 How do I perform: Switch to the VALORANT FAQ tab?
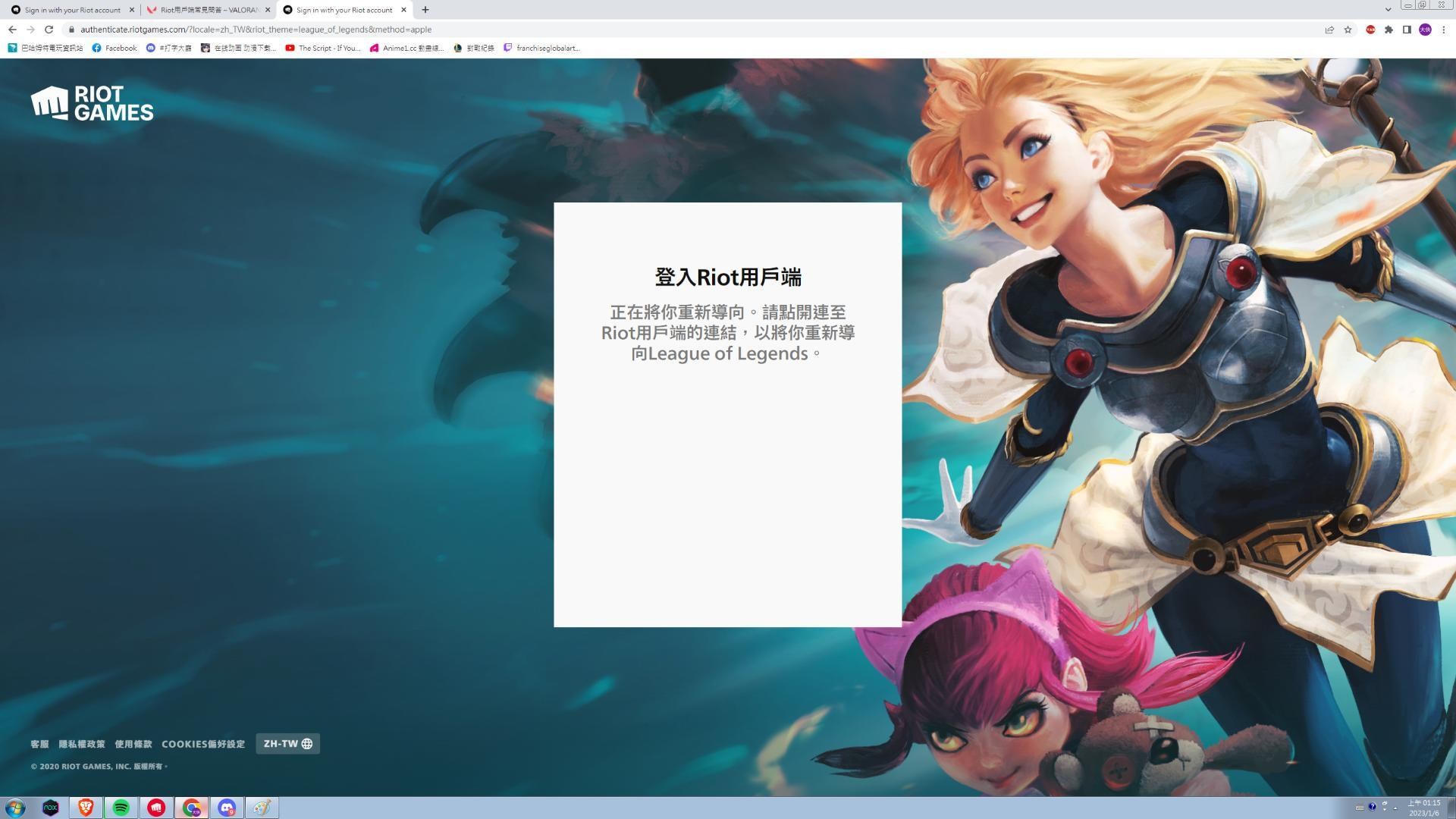point(205,10)
